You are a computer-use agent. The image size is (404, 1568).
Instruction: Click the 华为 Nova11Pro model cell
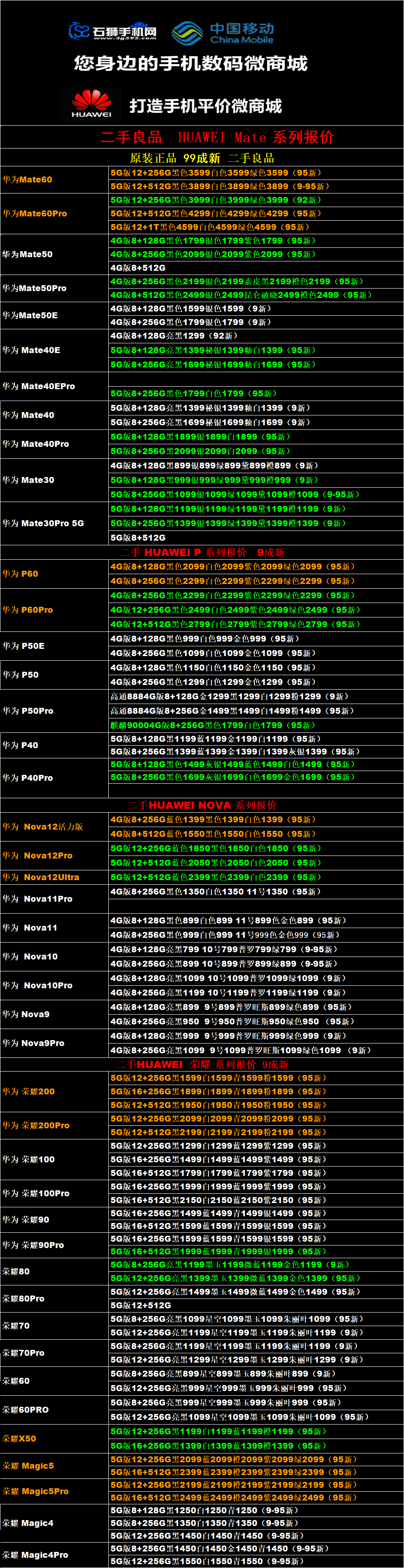[x=54, y=898]
